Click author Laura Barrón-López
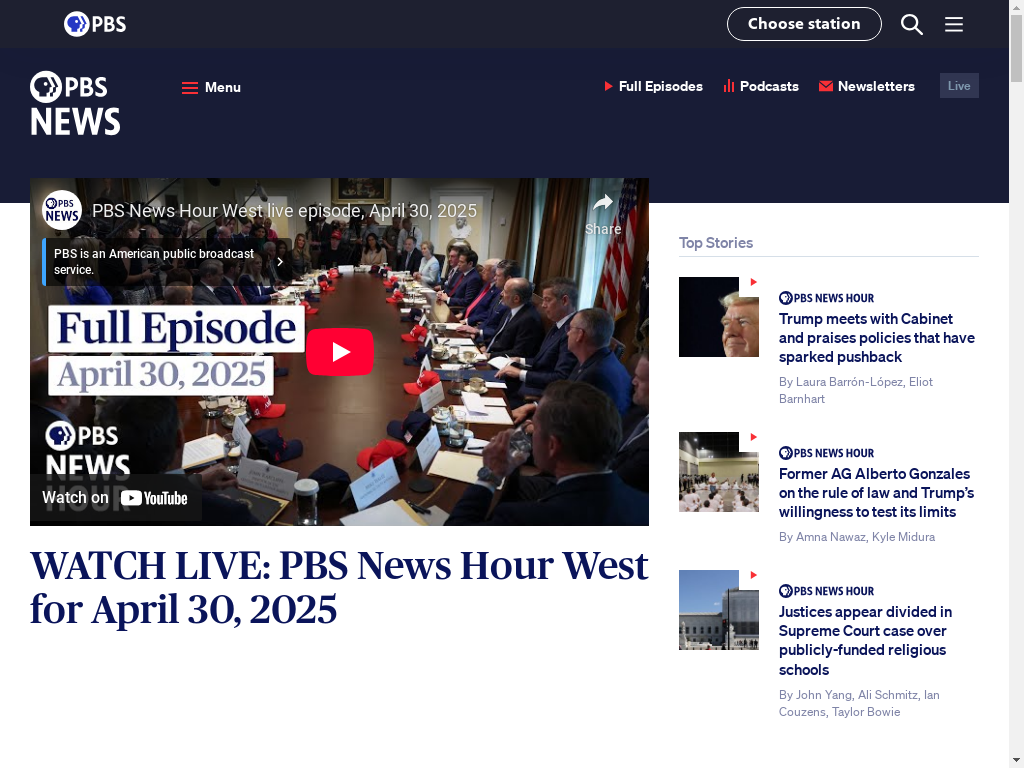This screenshot has height=768, width=1024. (849, 381)
